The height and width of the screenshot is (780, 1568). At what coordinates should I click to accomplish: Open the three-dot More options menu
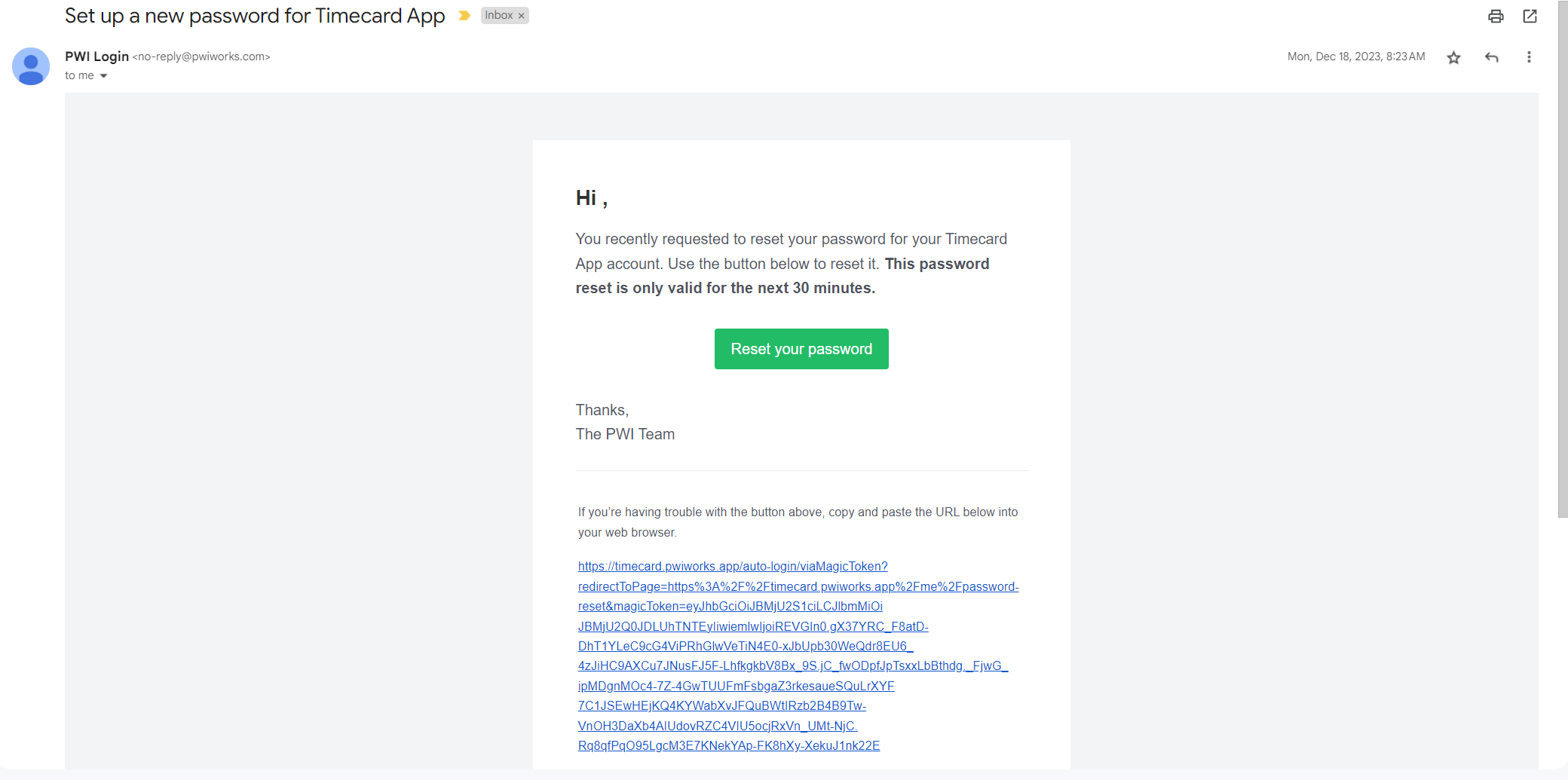(1529, 57)
